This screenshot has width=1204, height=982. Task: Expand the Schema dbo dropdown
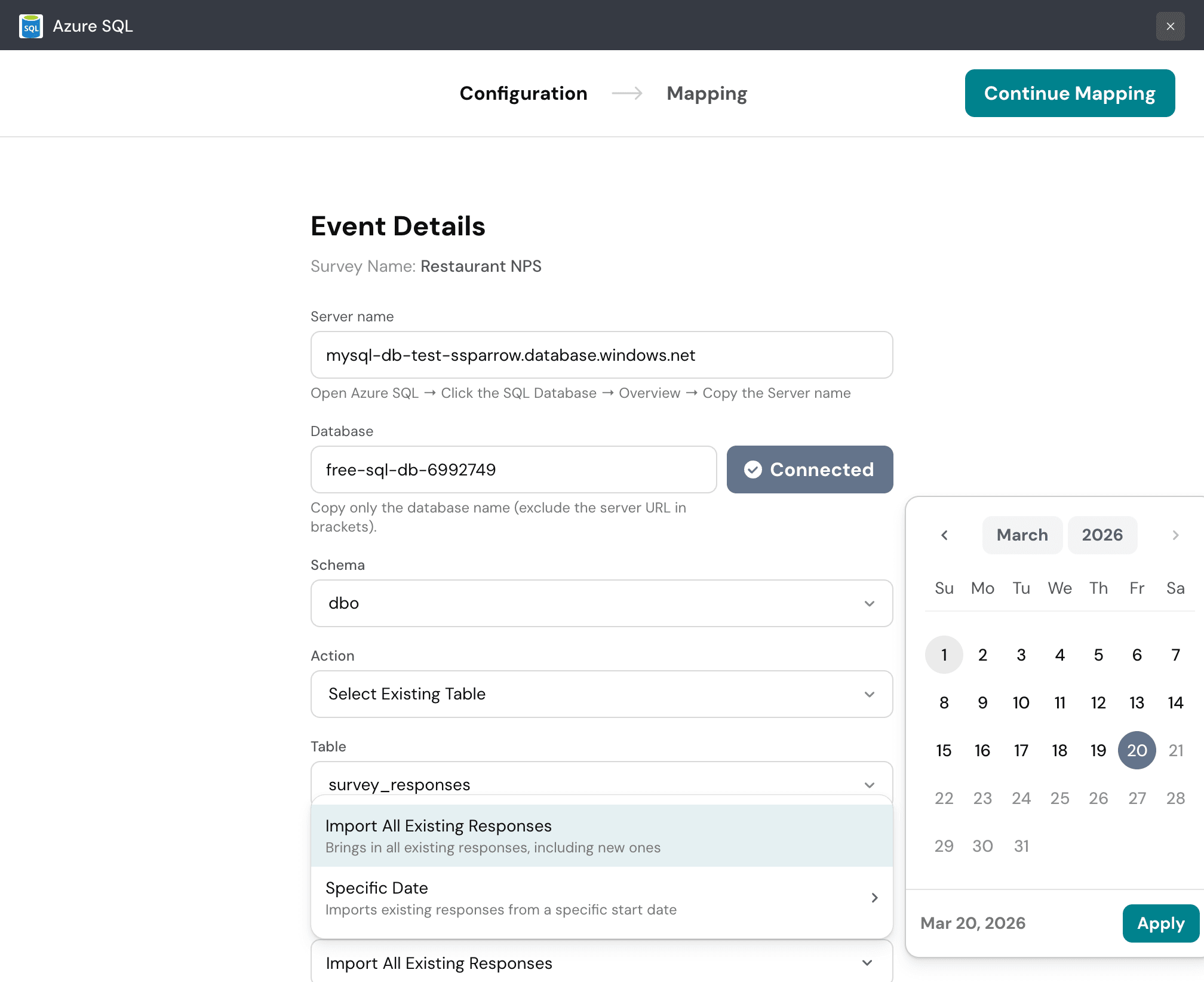(x=601, y=603)
